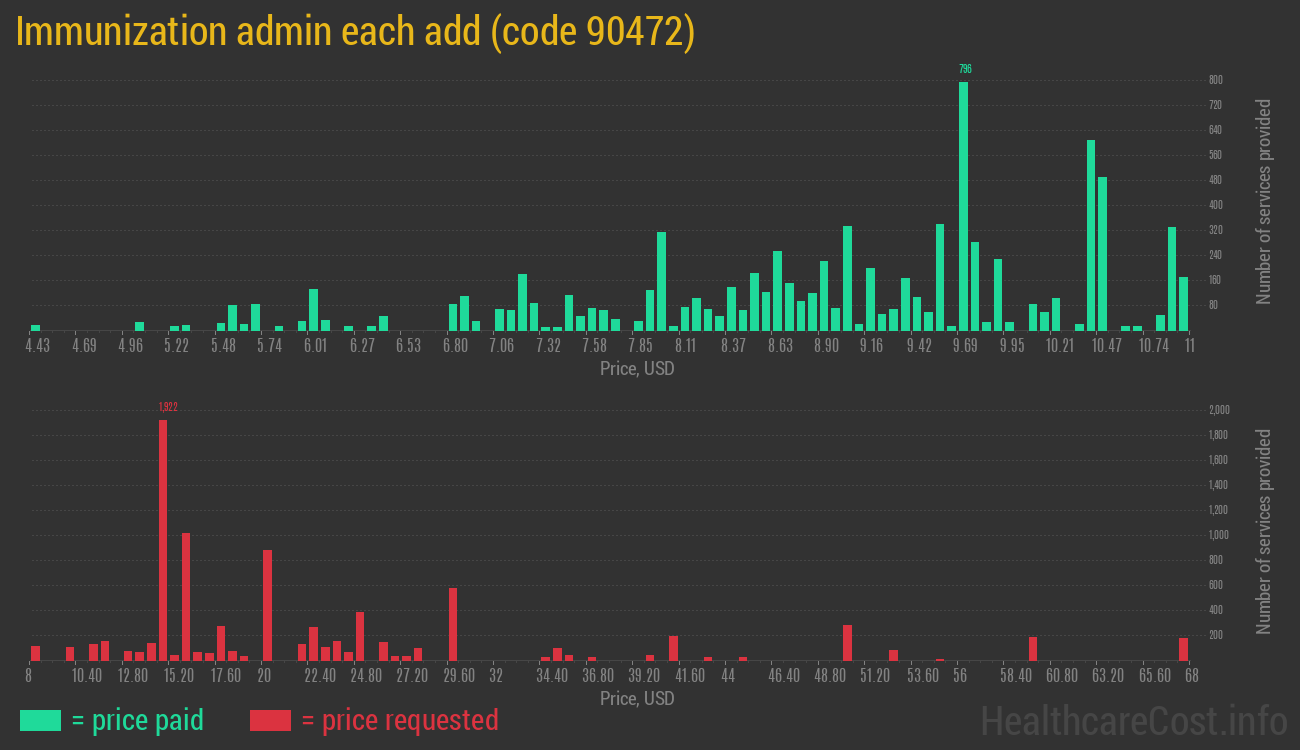
Task: Click the tallest red bar labeled 1,922
Action: (x=163, y=540)
